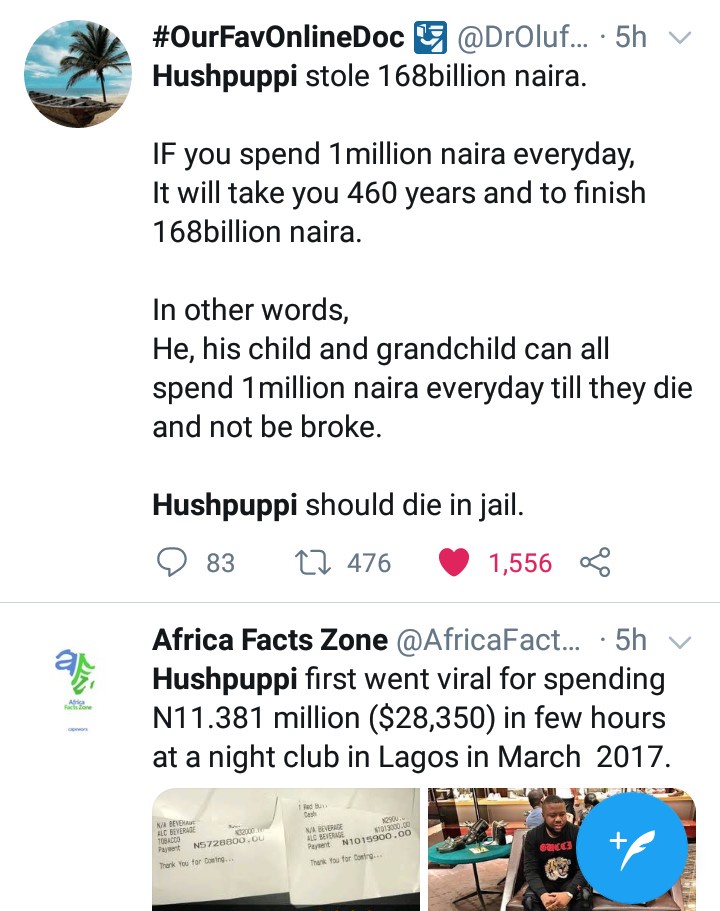The image size is (720, 911).
Task: Expand options chevron on OurFavOnlineDoc tweet
Action: point(679,39)
